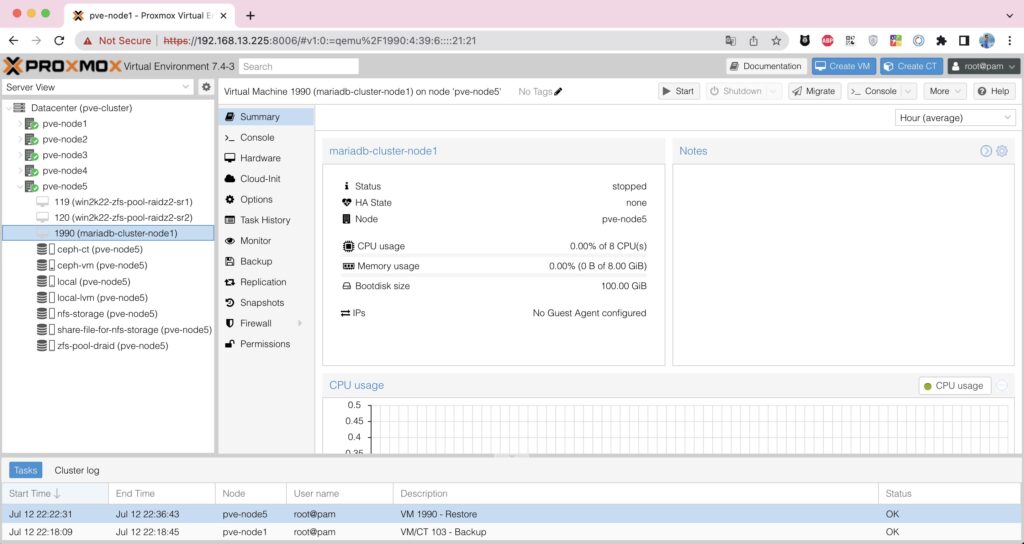The height and width of the screenshot is (544, 1024).
Task: Click the browser reload icon
Action: (59, 40)
